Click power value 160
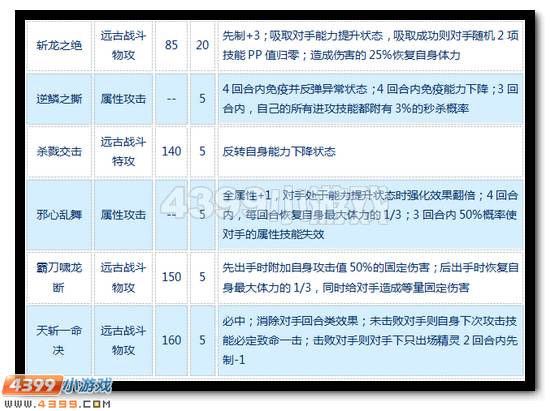The width and height of the screenshot is (550, 411). [x=171, y=340]
